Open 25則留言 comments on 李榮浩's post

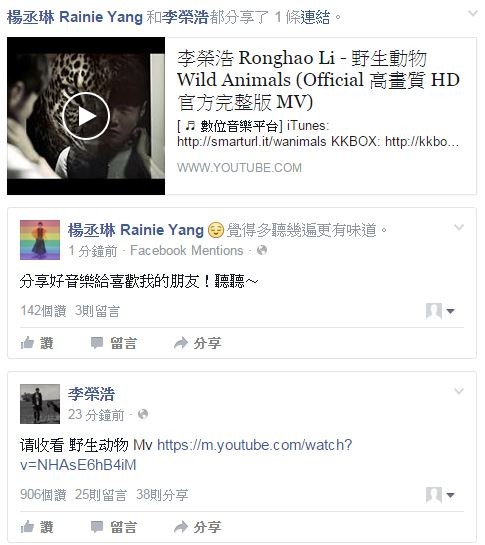[x=101, y=495]
